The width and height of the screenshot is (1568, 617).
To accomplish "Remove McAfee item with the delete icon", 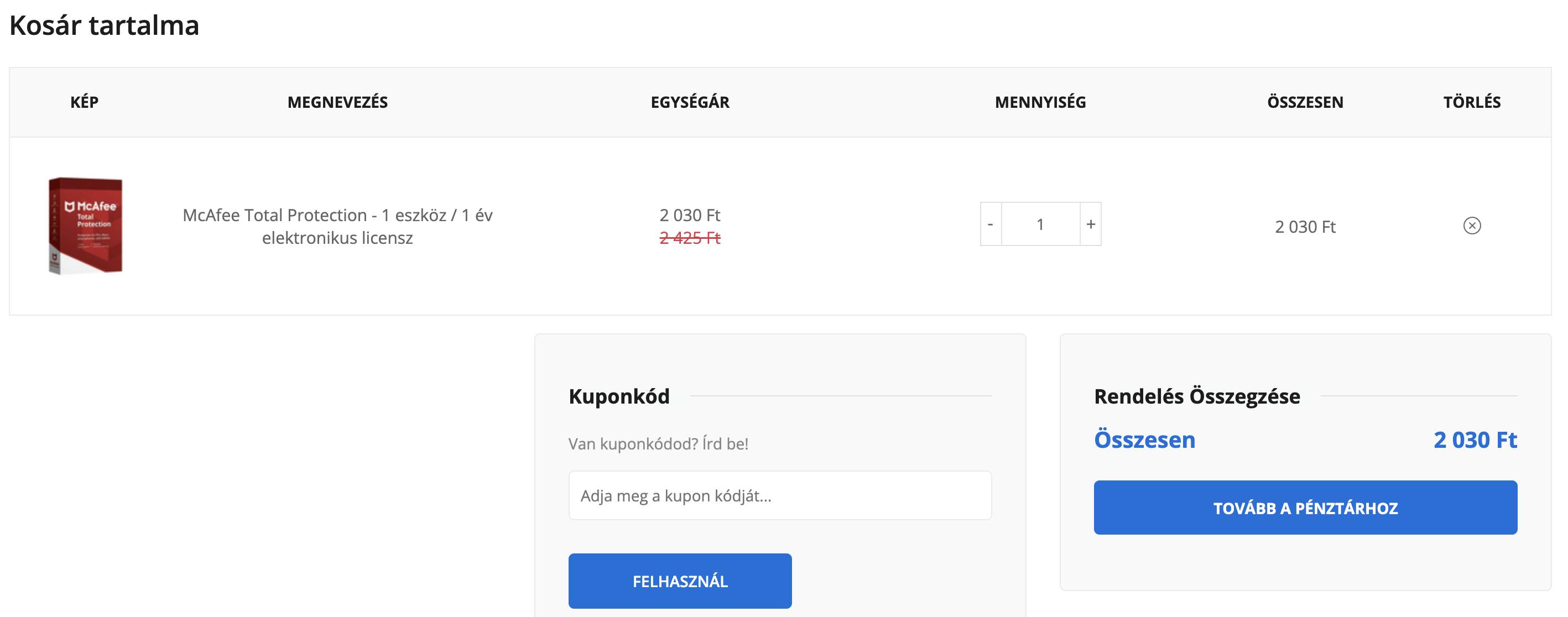I will pos(1471,226).
